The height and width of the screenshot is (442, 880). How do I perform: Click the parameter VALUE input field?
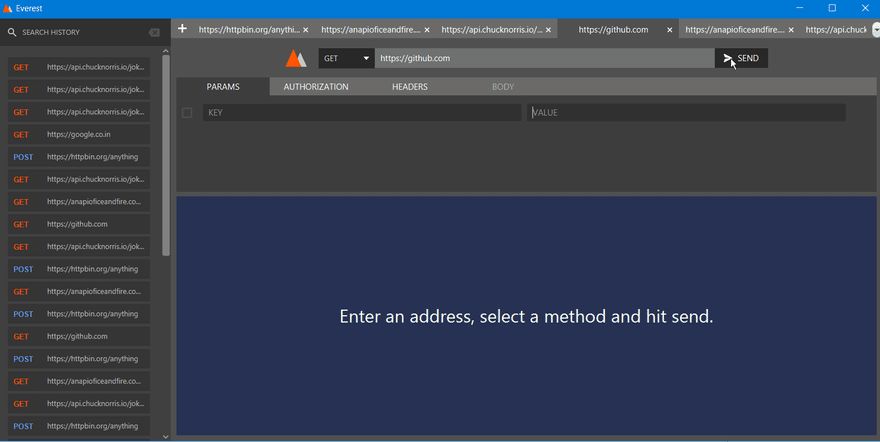686,113
